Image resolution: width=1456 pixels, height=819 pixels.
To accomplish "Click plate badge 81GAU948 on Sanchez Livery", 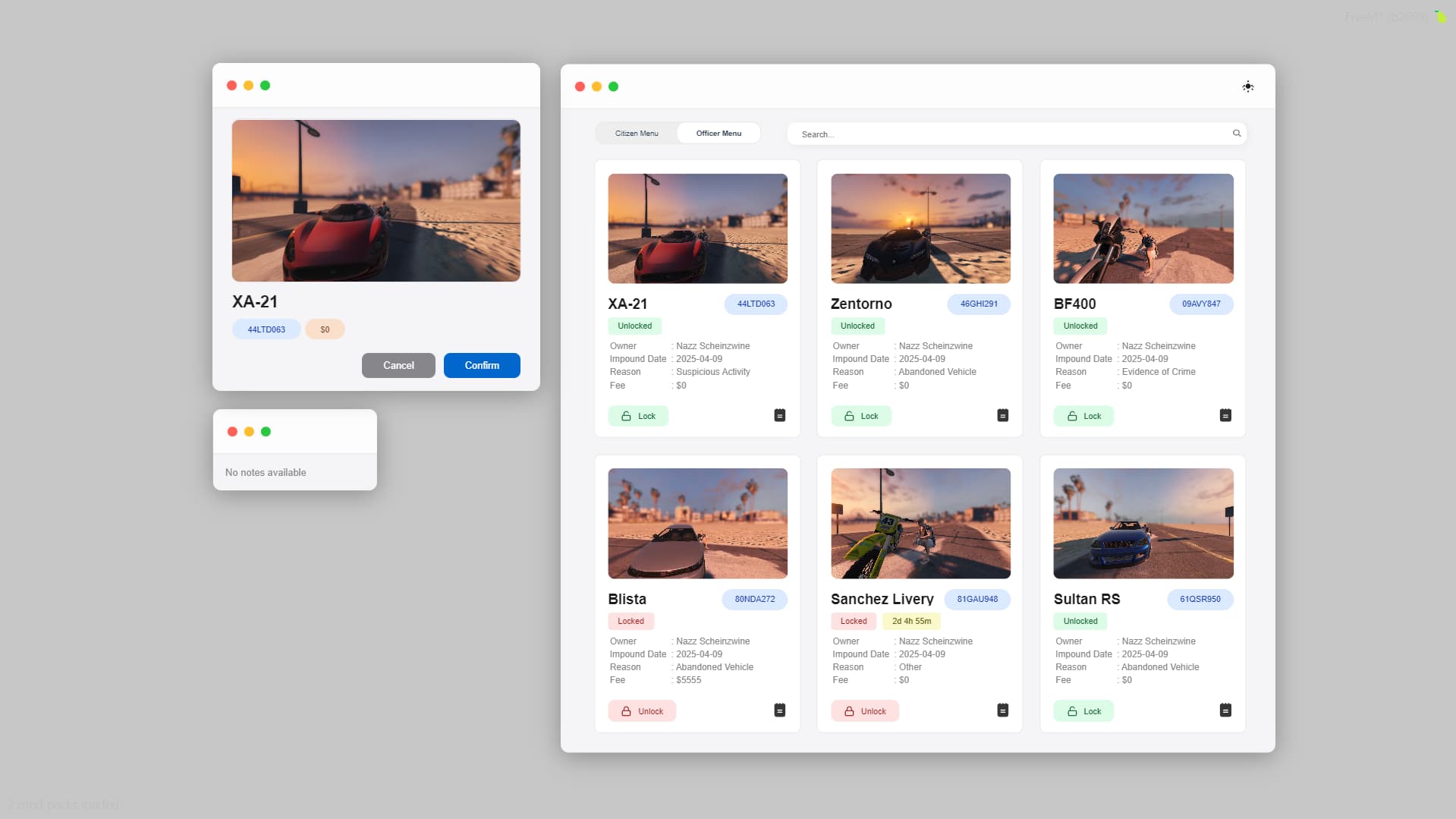I will [977, 600].
